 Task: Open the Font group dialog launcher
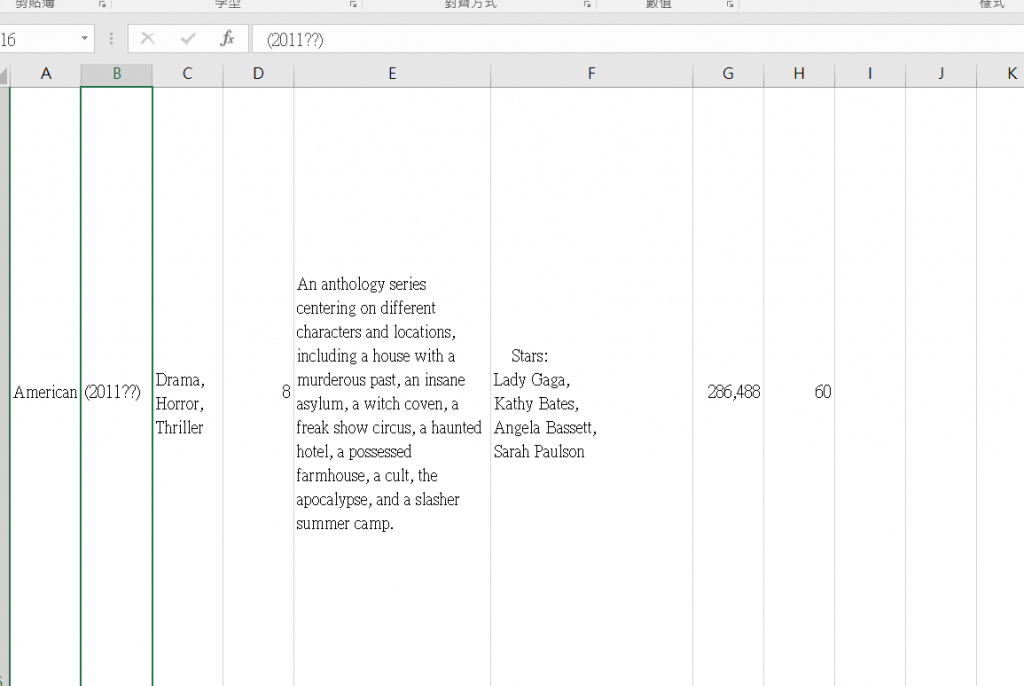(353, 4)
